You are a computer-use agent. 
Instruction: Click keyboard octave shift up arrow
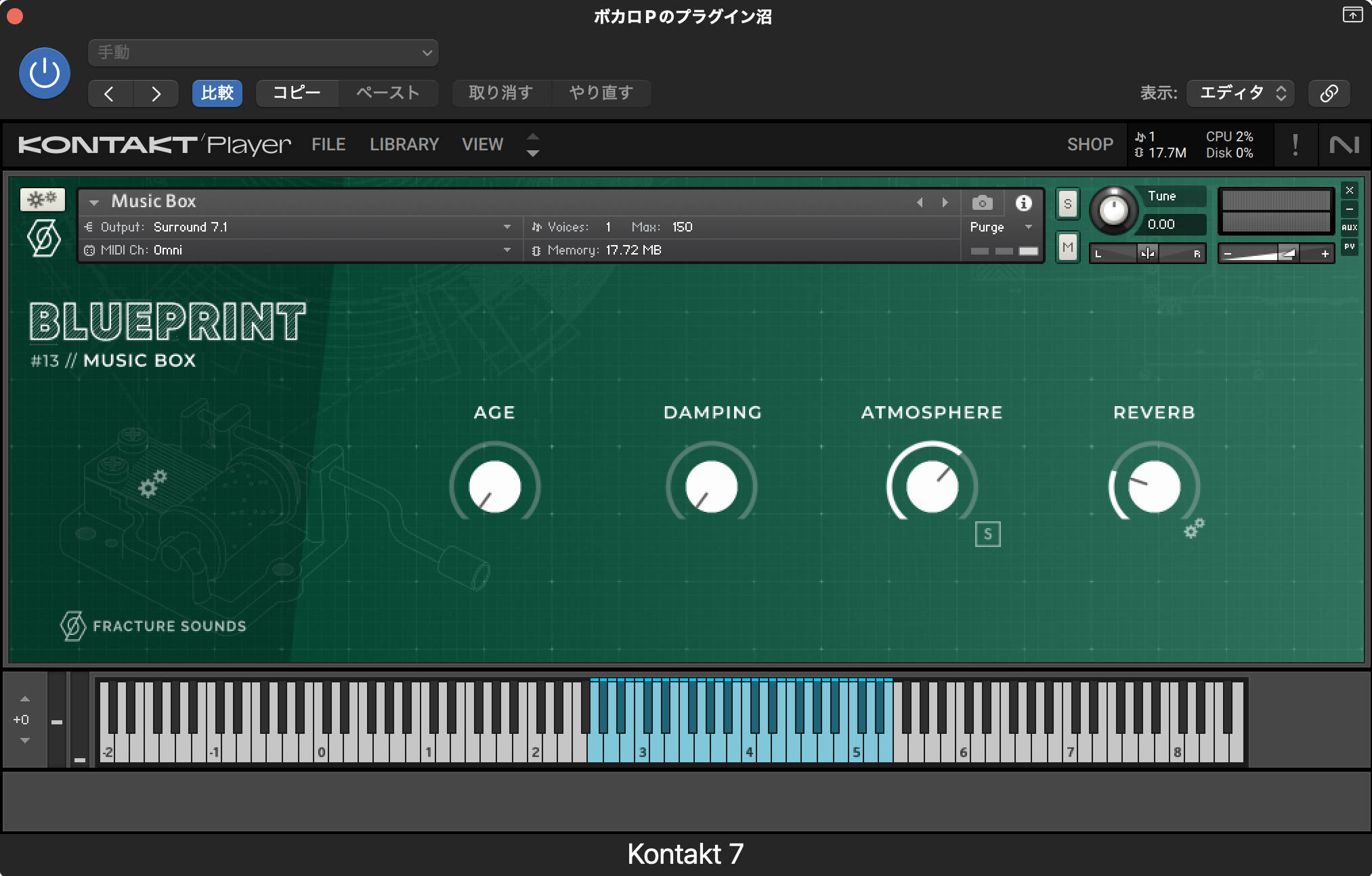tap(25, 699)
